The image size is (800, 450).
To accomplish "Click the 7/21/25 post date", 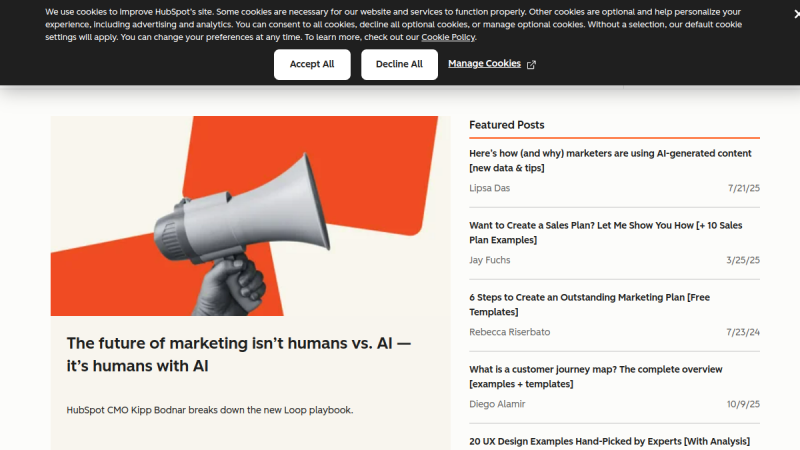I will click(x=744, y=188).
